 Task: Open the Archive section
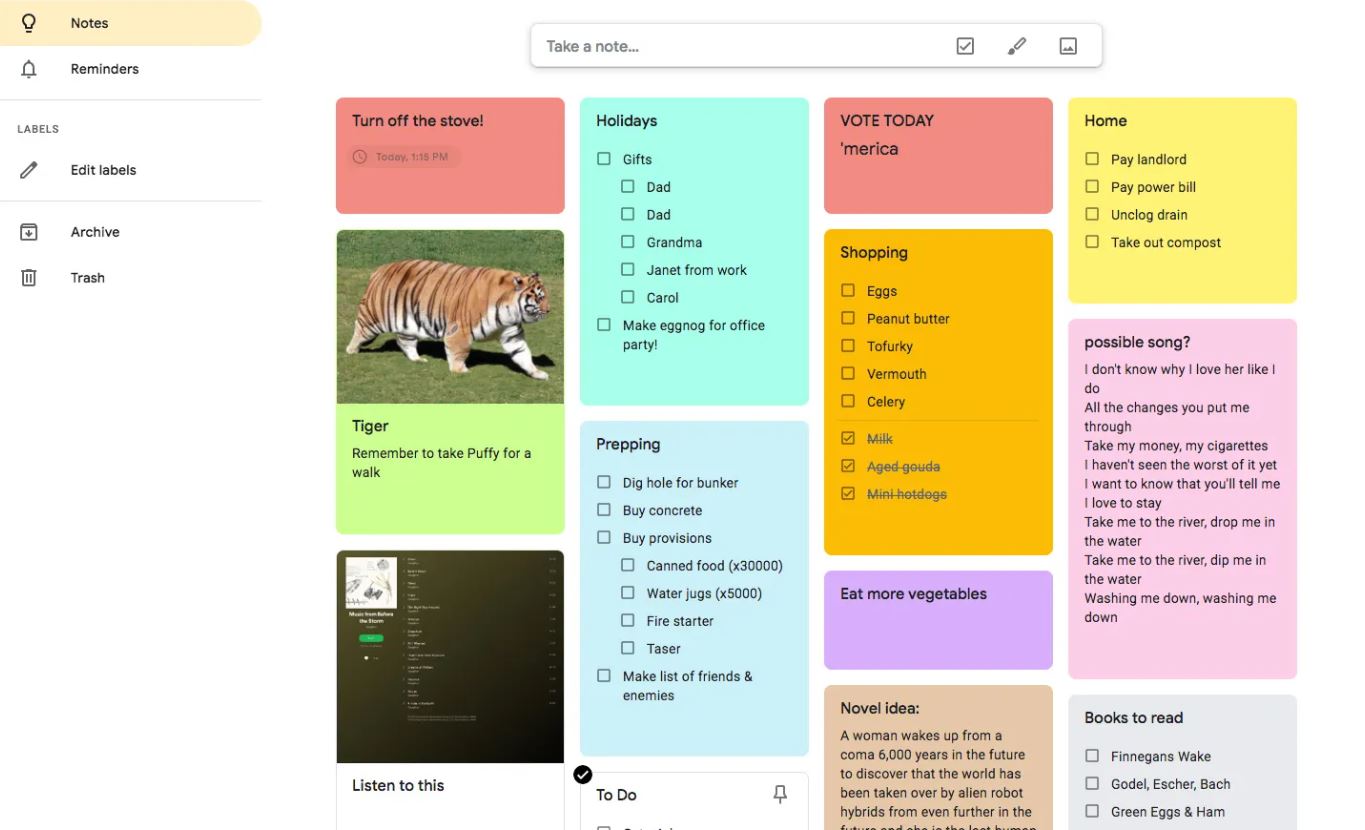pyautogui.click(x=95, y=232)
